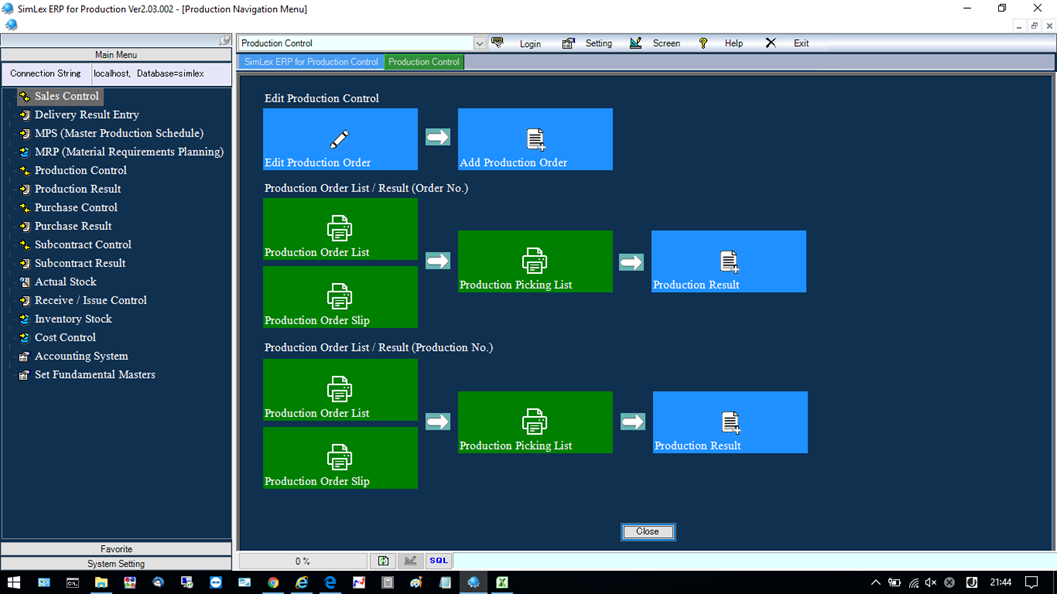Open MPS (Master Production Schedule)
Image resolution: width=1057 pixels, height=594 pixels.
point(119,133)
